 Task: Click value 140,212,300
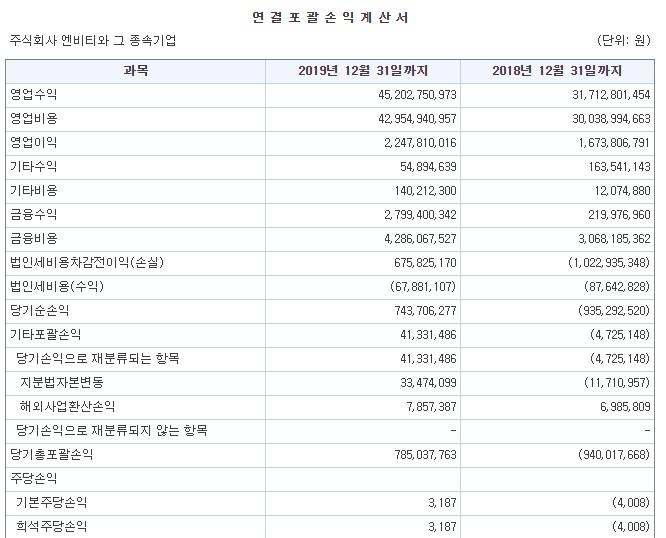point(425,190)
